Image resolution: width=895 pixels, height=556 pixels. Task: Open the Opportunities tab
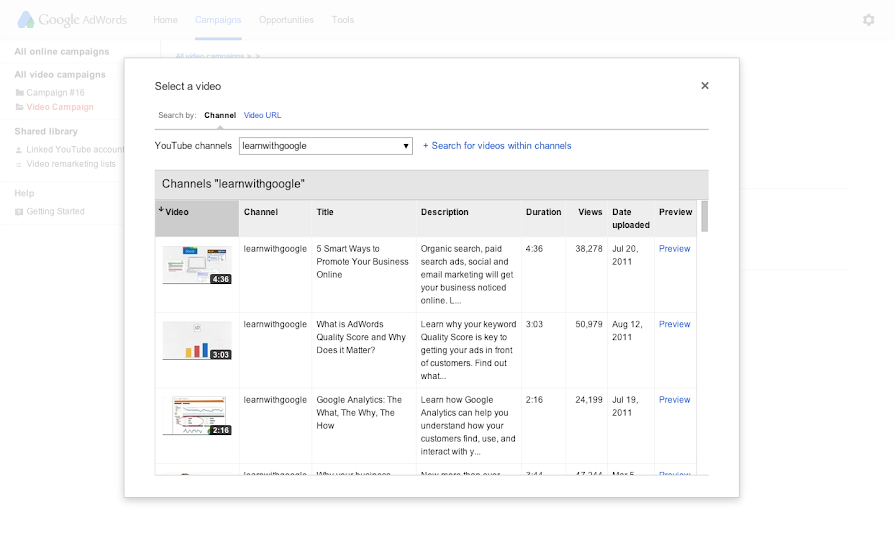(286, 20)
